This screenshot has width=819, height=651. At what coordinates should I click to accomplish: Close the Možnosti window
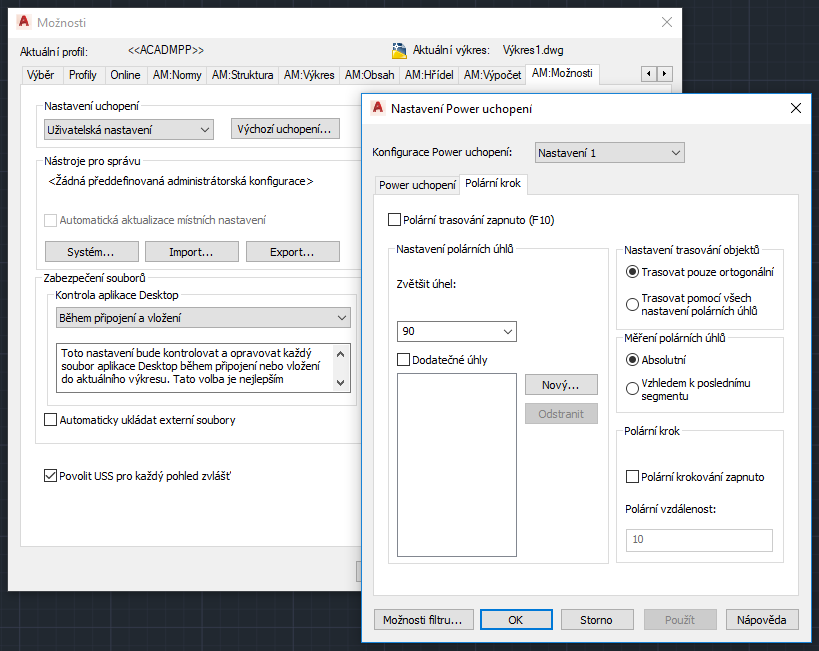[667, 22]
